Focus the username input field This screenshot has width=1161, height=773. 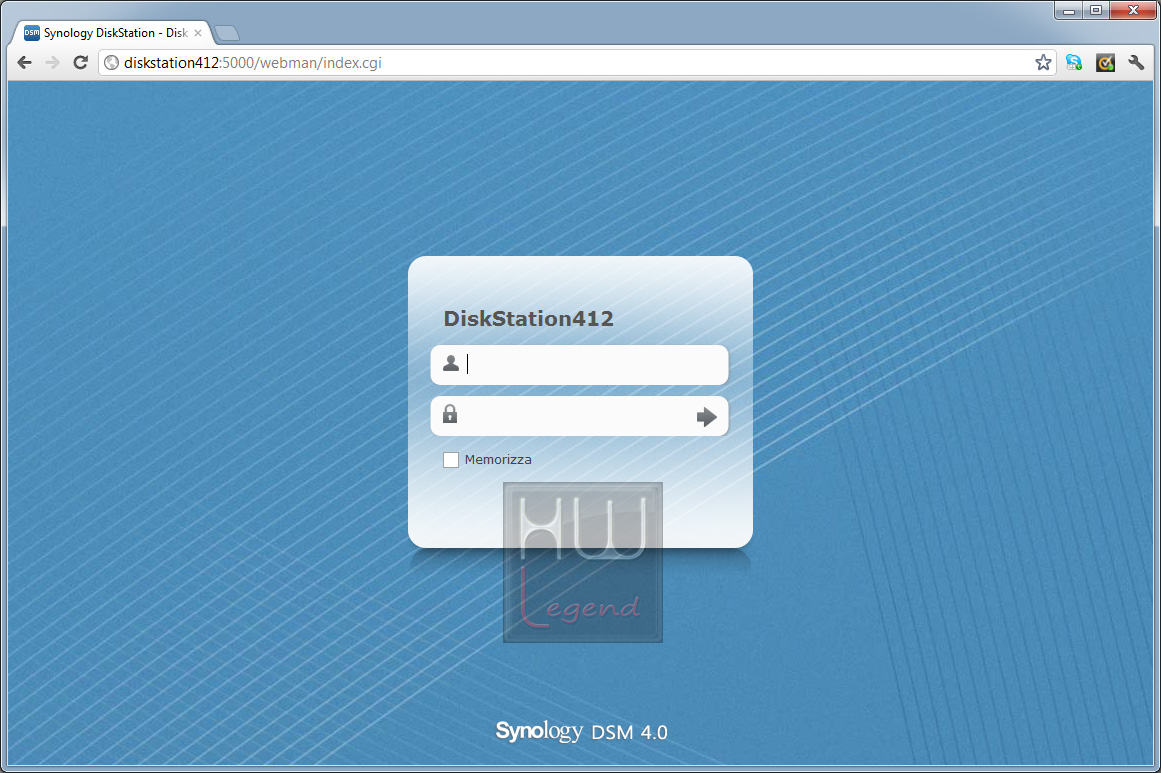580,364
